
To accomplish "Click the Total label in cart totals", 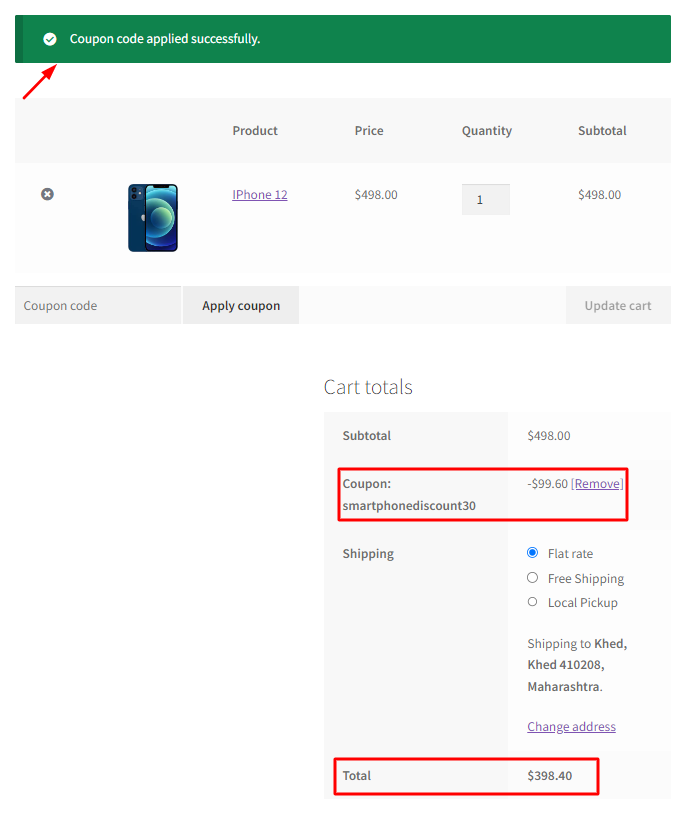I will (356, 775).
